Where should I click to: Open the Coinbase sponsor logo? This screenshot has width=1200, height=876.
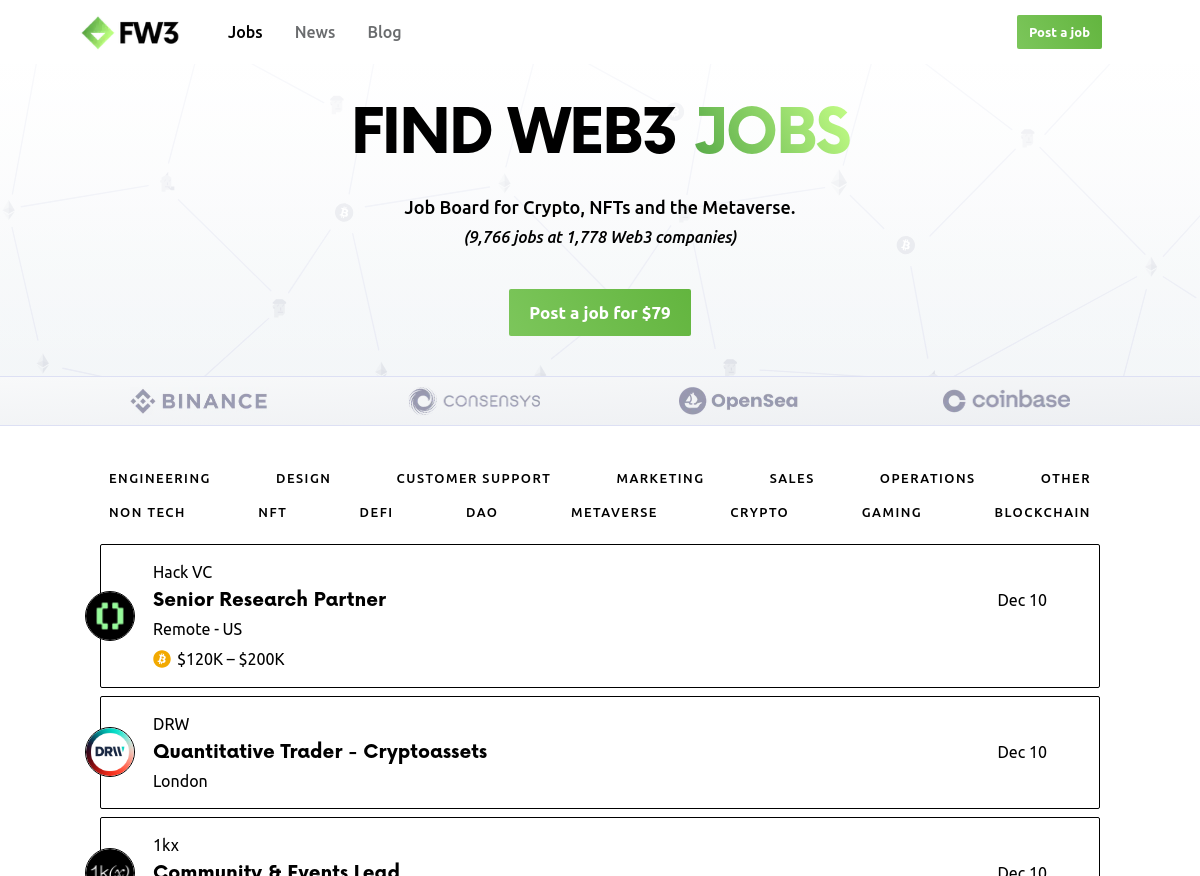(1006, 400)
